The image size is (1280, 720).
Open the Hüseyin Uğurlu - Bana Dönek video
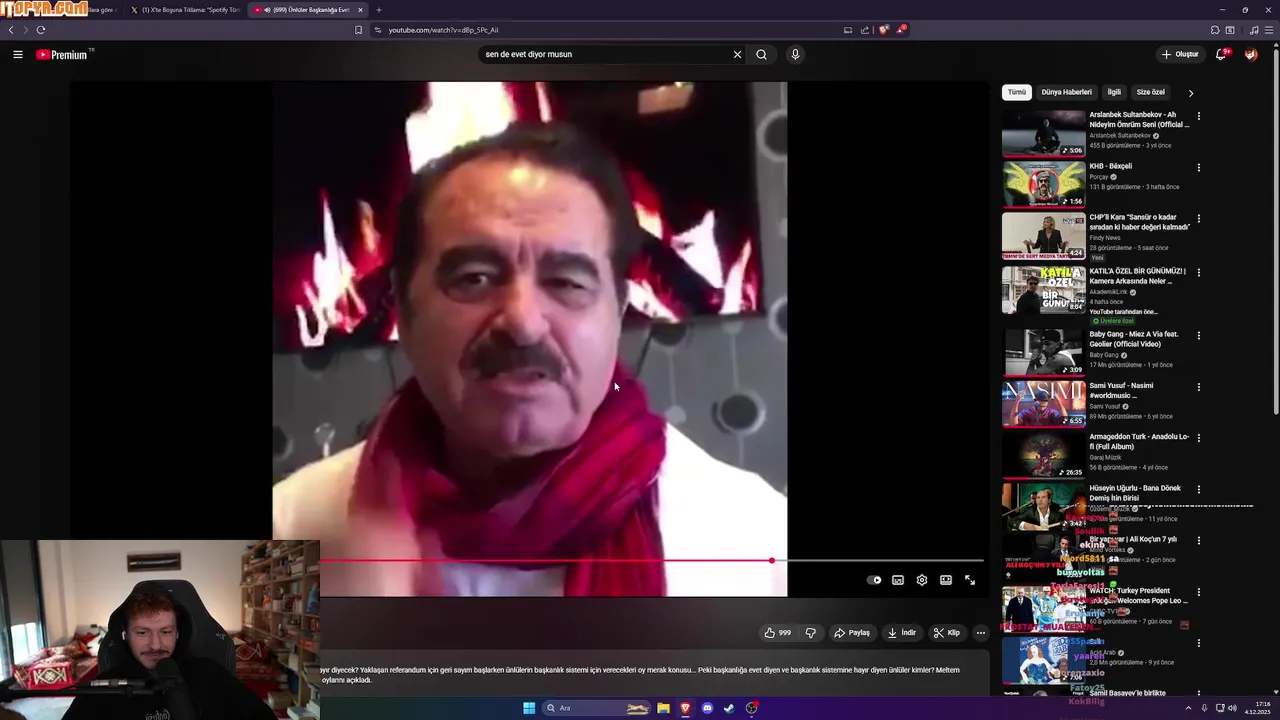click(1135, 493)
